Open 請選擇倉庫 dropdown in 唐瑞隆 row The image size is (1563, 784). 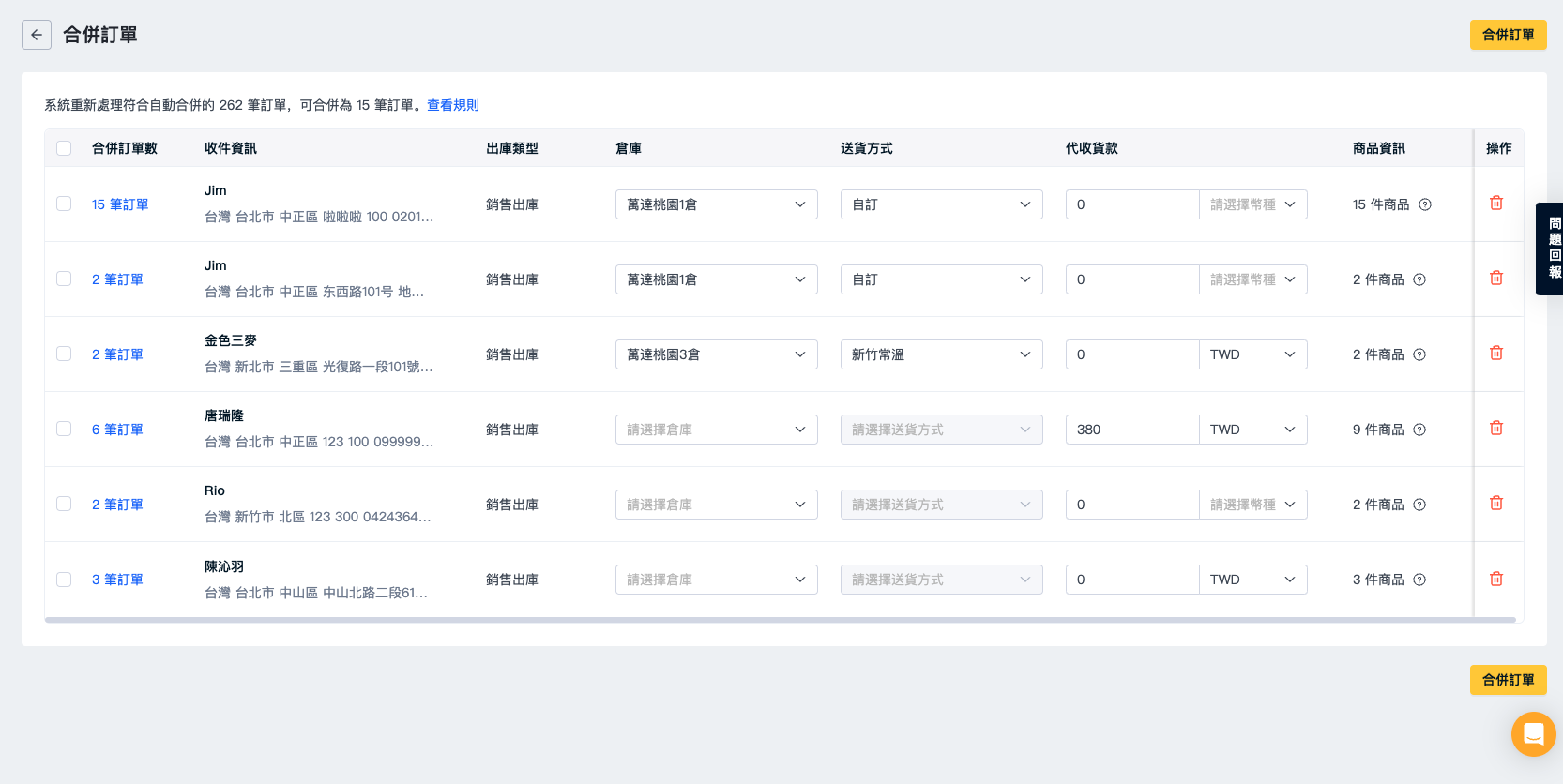tap(716, 430)
